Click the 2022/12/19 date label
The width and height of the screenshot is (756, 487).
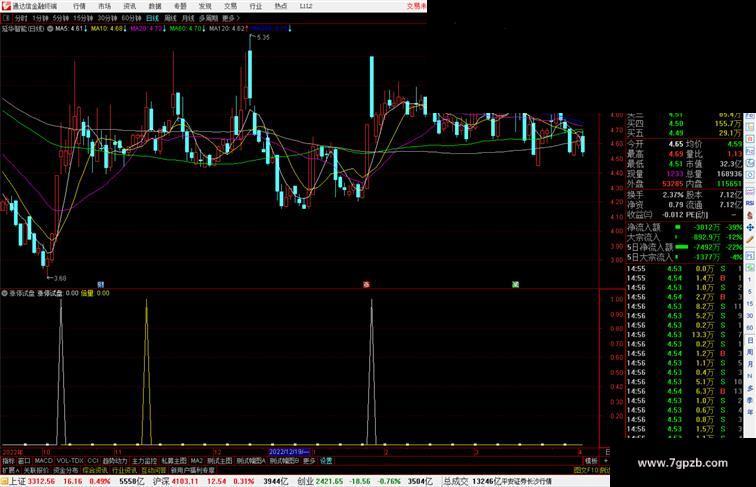coord(289,452)
